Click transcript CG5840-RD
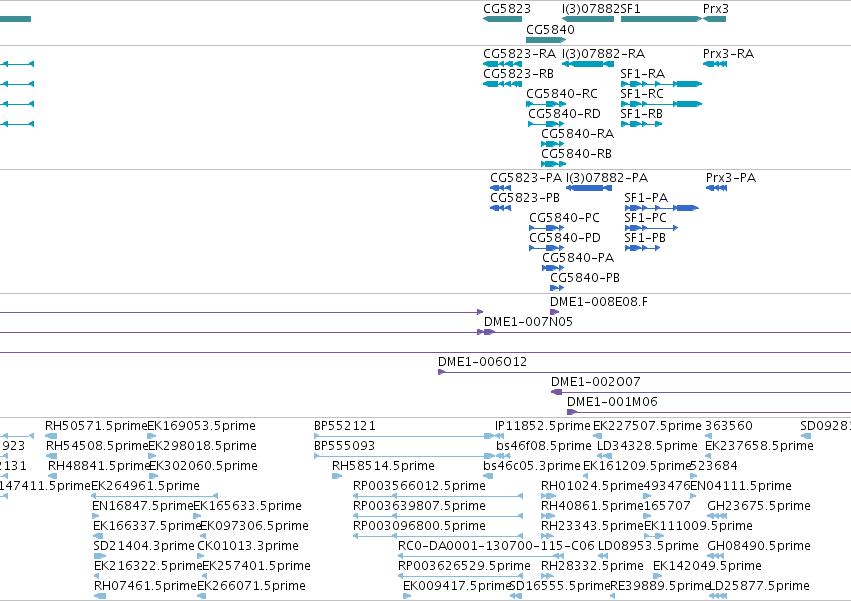The height and width of the screenshot is (601, 851). (564, 114)
